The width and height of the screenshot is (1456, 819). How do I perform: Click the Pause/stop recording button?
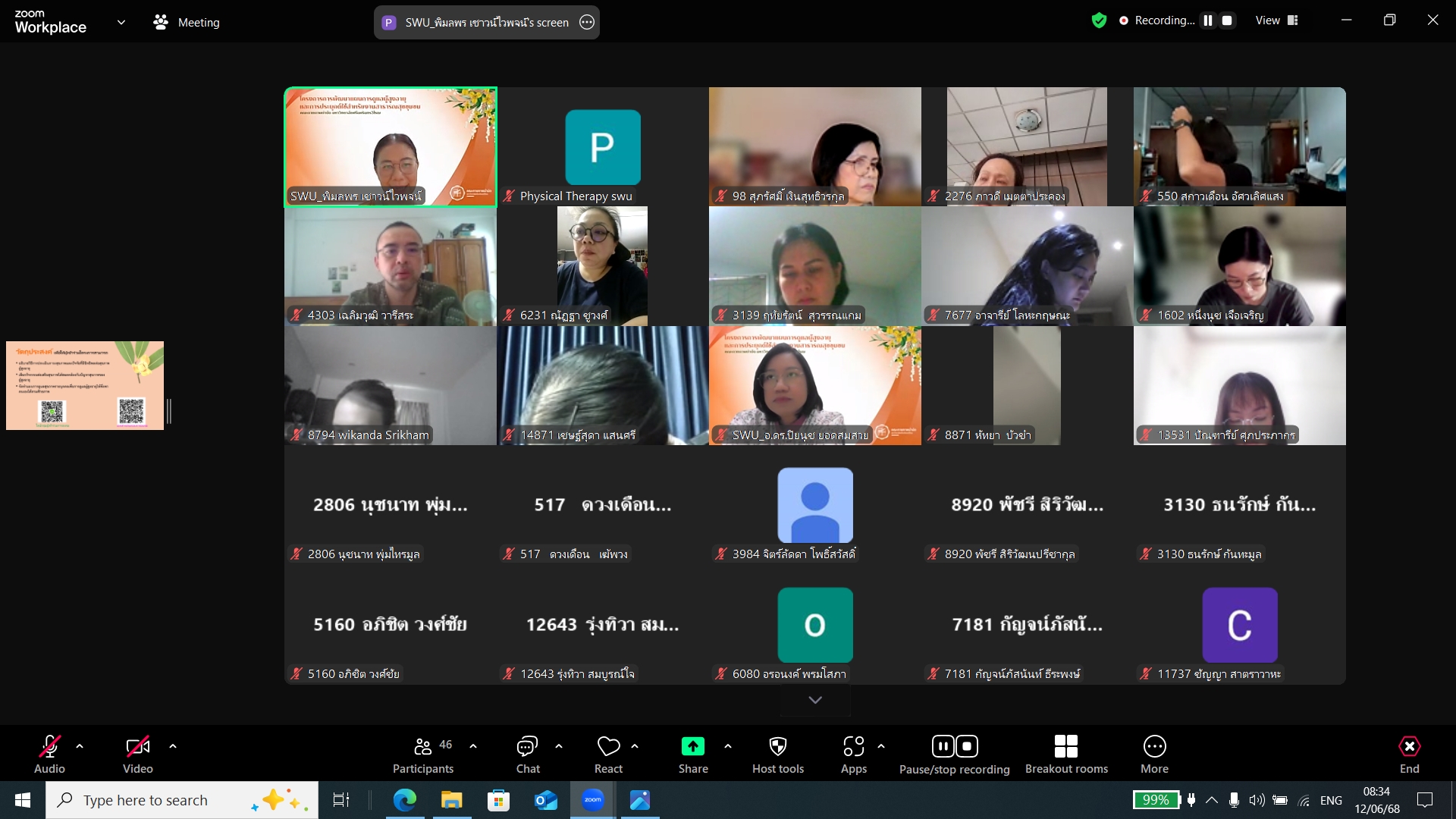click(954, 755)
